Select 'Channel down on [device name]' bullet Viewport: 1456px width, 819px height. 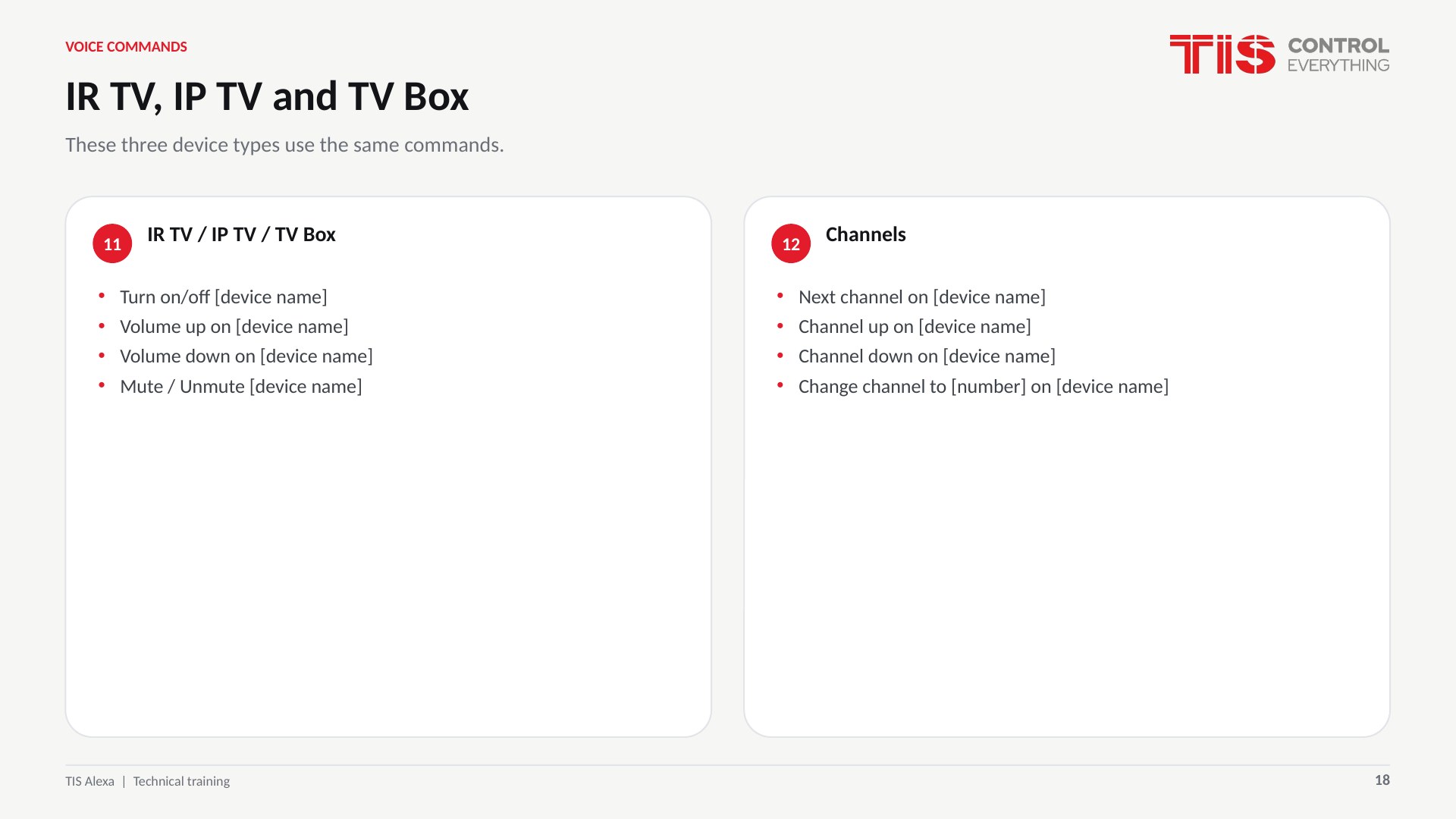[927, 356]
